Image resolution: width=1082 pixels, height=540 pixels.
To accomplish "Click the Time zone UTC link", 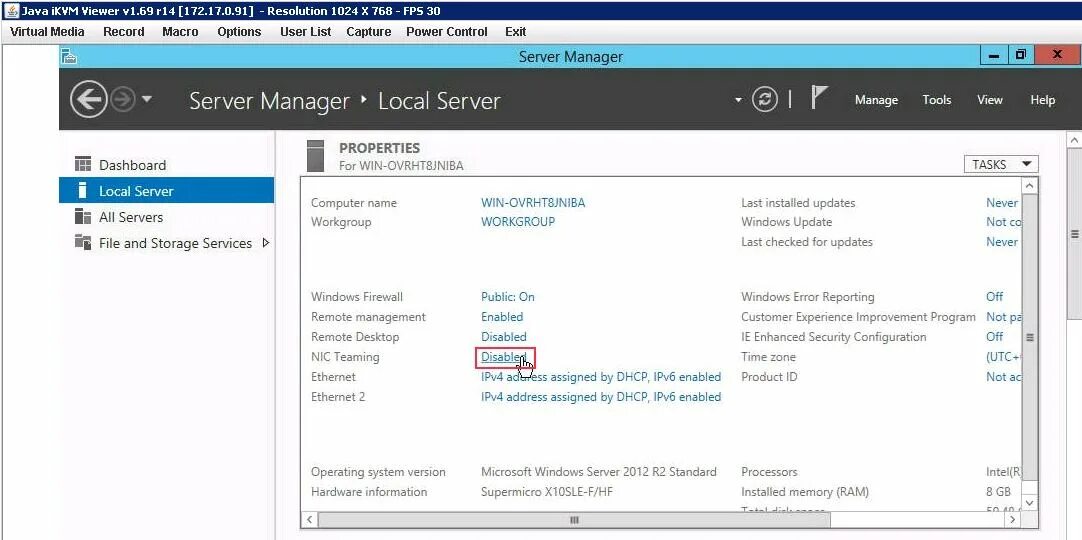I will 1003,357.
